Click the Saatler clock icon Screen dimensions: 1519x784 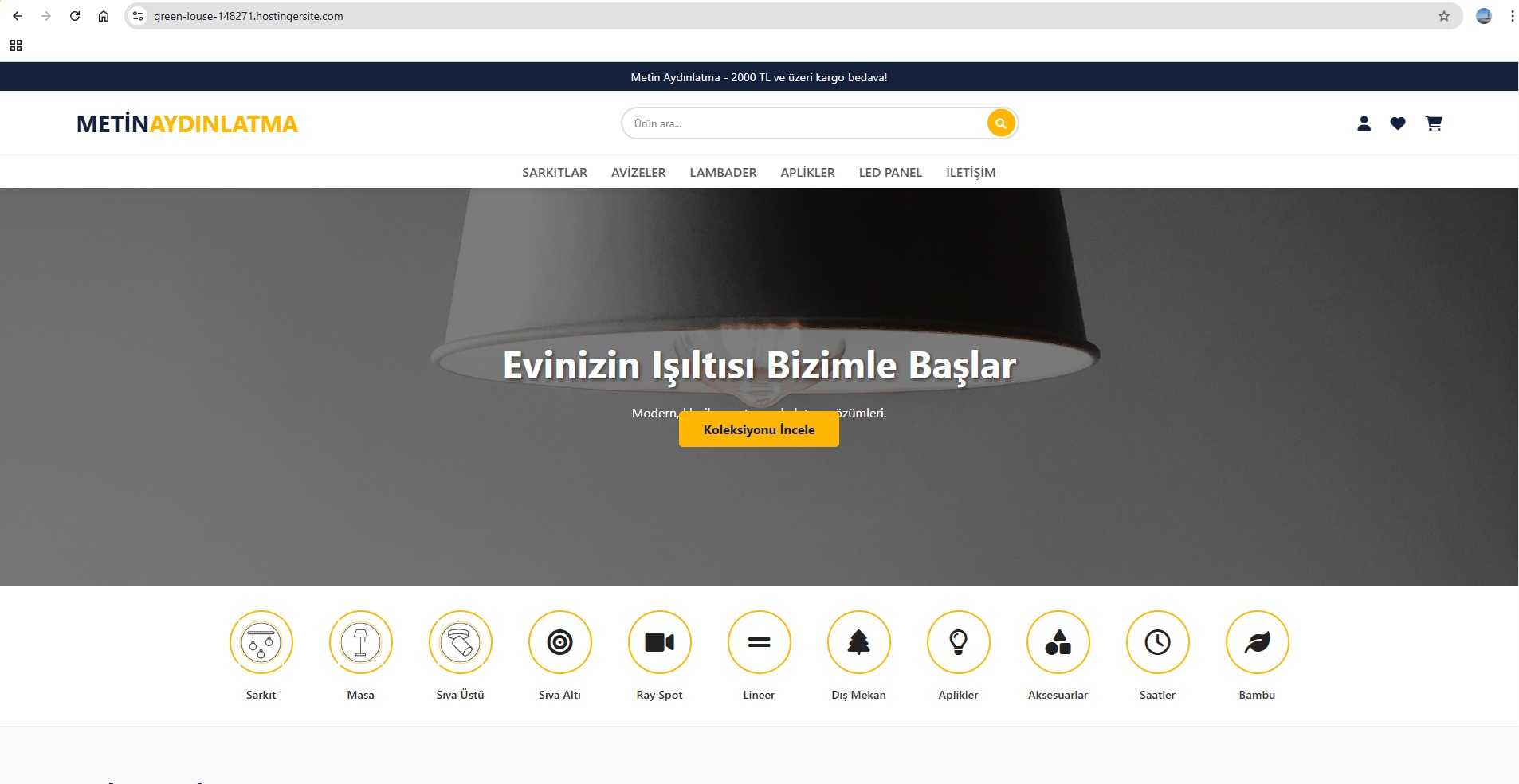(x=1158, y=641)
